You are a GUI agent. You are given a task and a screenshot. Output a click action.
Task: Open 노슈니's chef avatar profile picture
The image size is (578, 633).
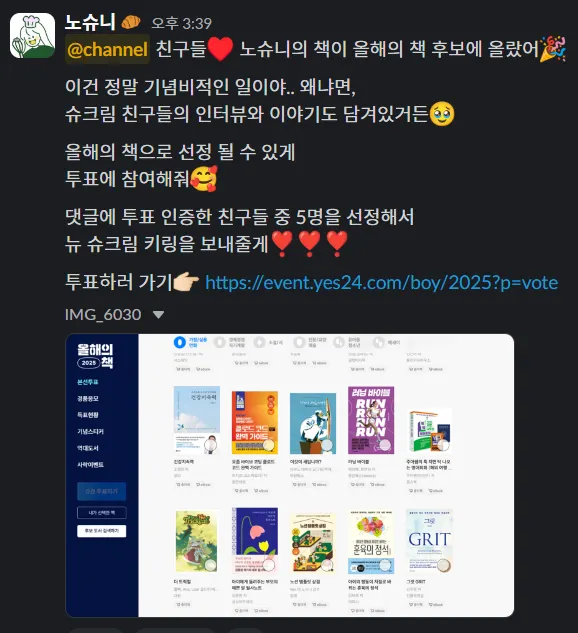click(x=32, y=36)
